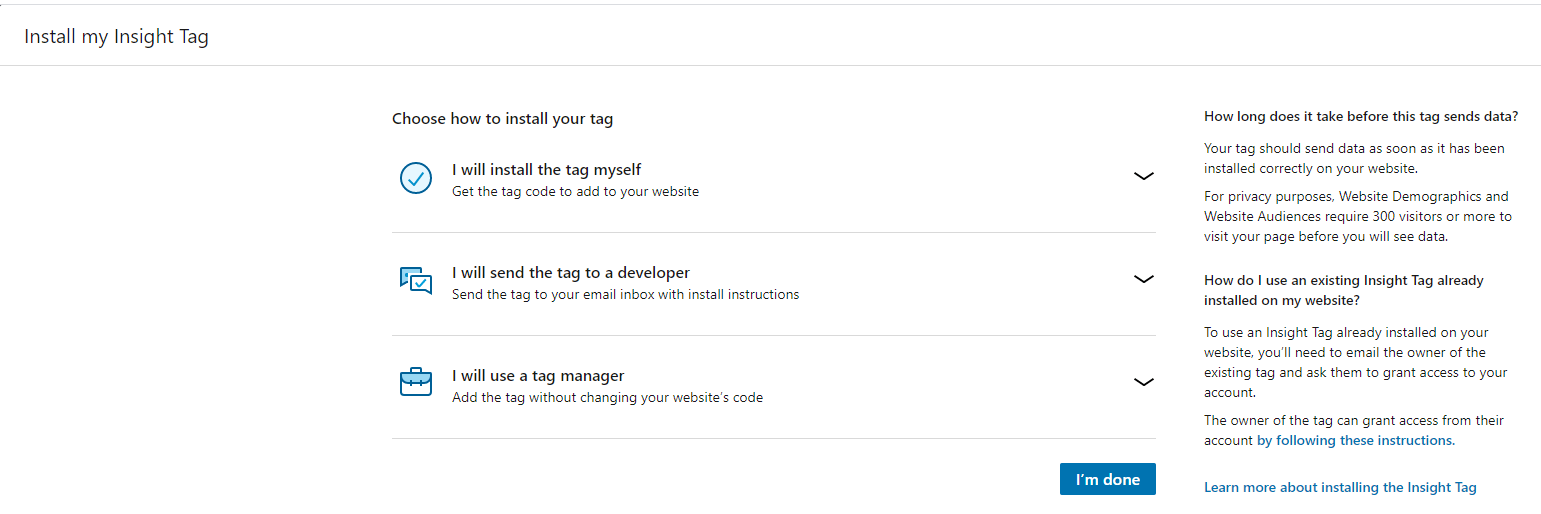Click the briefcase tag manager icon
Screen dimensions: 1541x514
(x=415, y=381)
